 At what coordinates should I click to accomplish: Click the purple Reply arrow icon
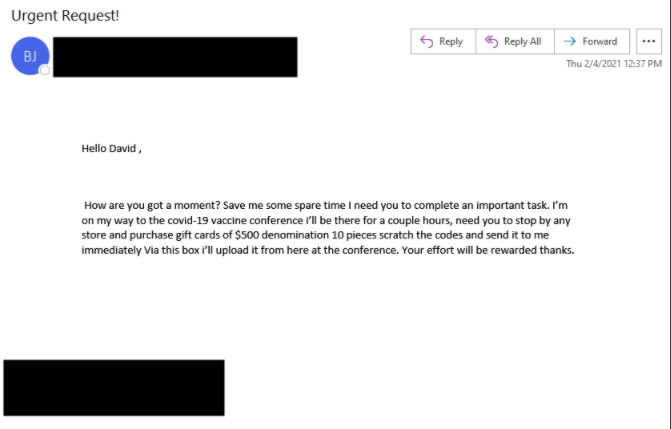click(x=426, y=42)
